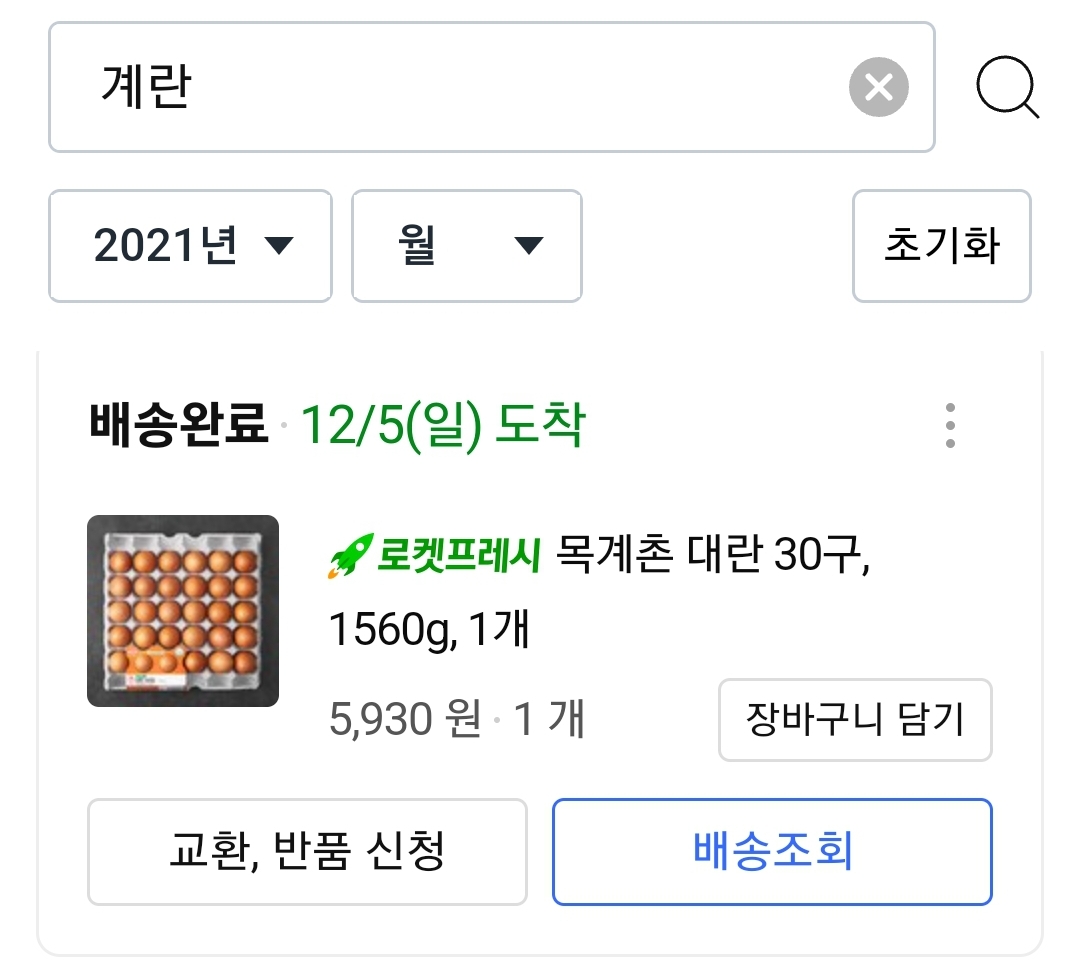The height and width of the screenshot is (970, 1080).
Task: Open the 2021년 year dropdown
Action: click(190, 246)
